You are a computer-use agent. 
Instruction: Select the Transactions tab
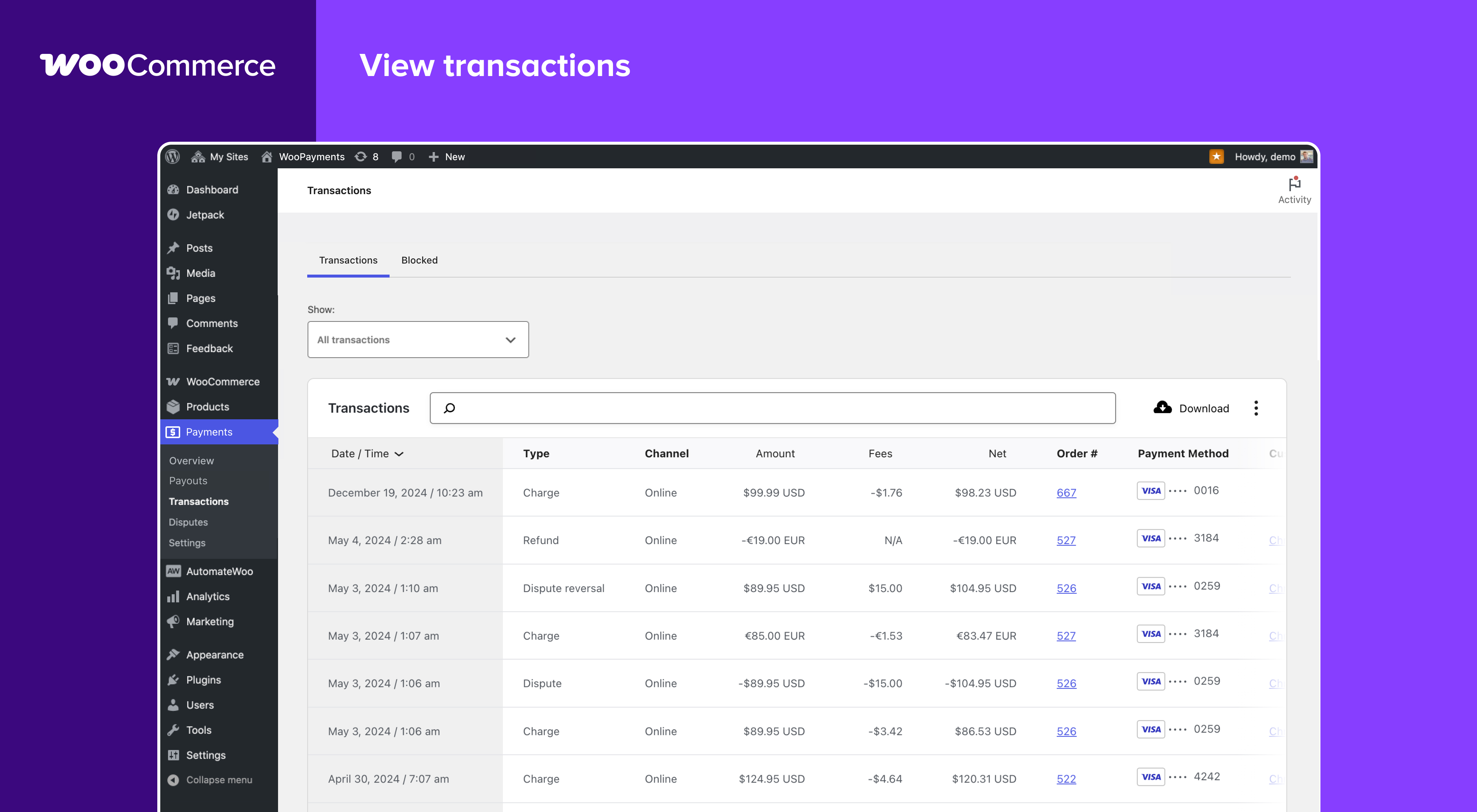point(348,260)
